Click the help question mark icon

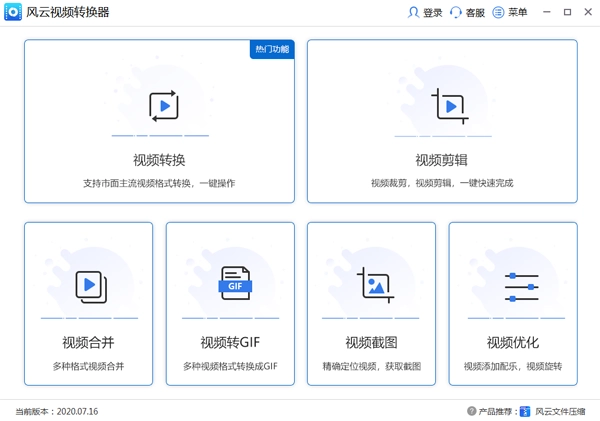[471, 411]
